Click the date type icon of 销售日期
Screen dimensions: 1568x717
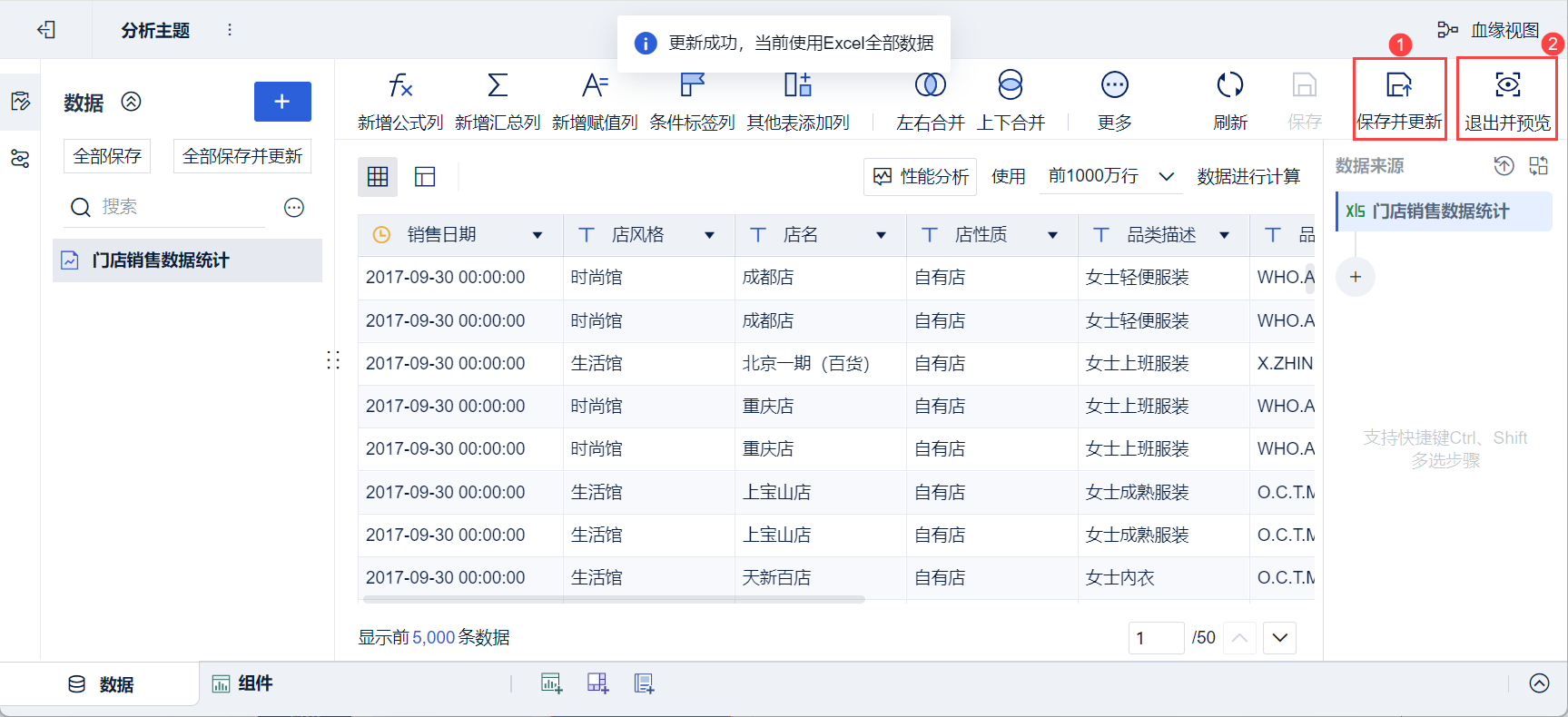point(382,235)
